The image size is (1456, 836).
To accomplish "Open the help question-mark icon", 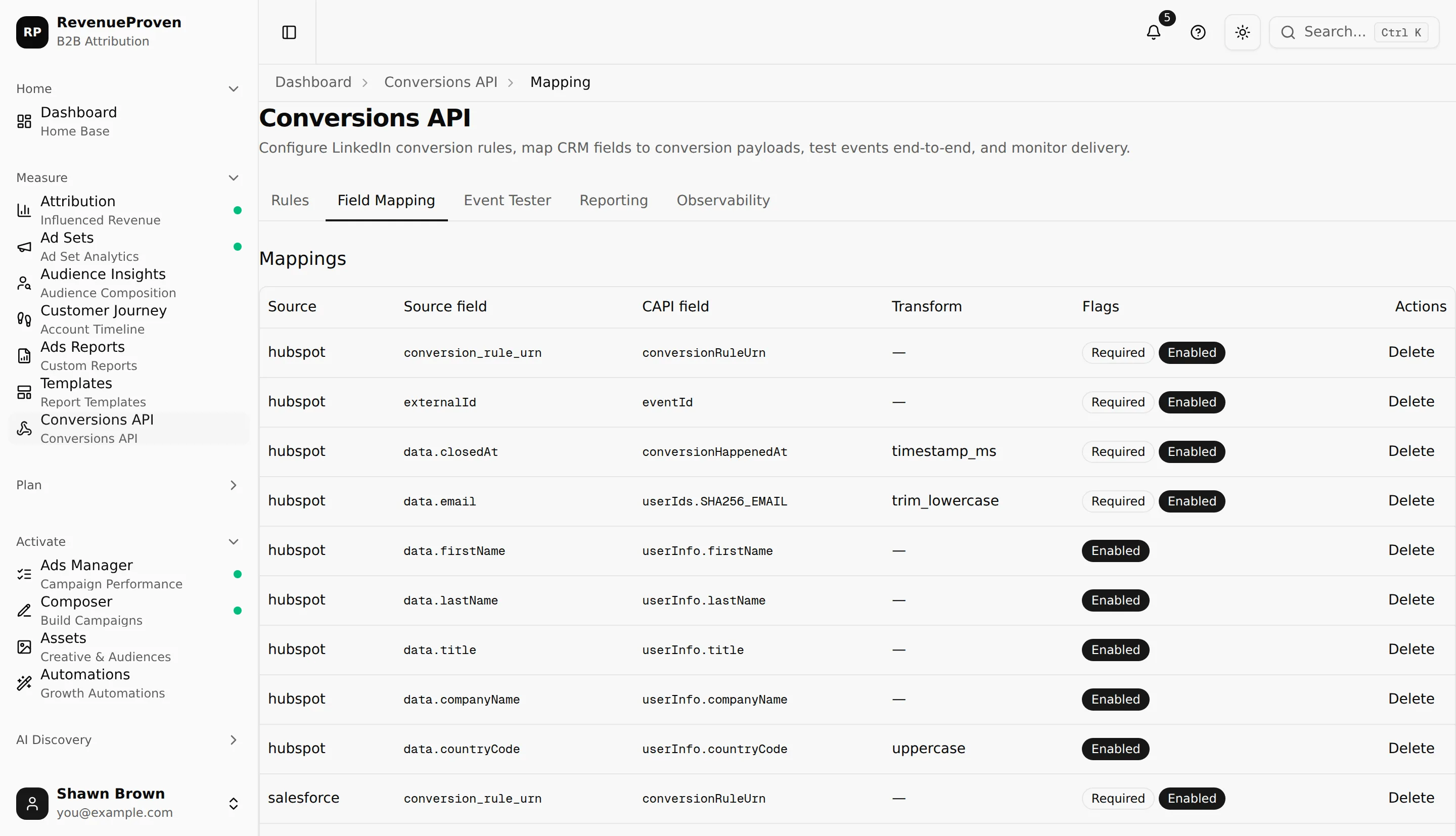I will pos(1198,32).
